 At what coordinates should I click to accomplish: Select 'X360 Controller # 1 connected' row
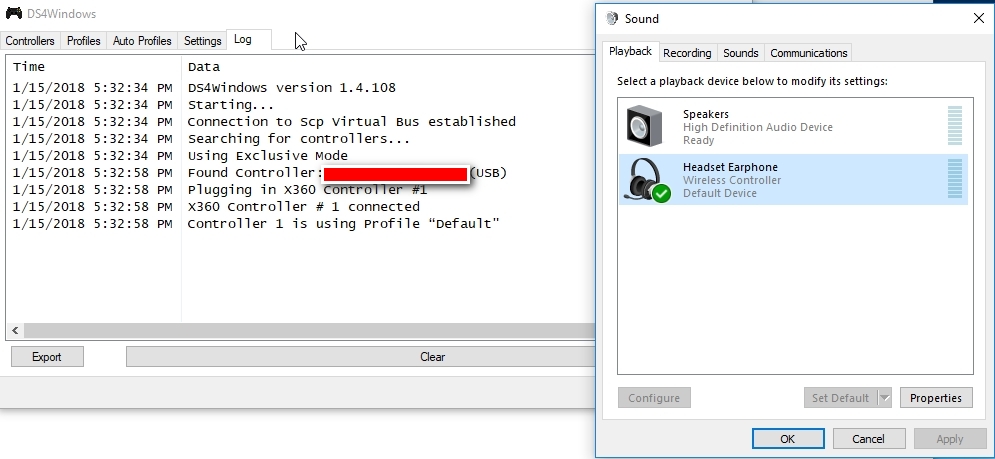(301, 207)
